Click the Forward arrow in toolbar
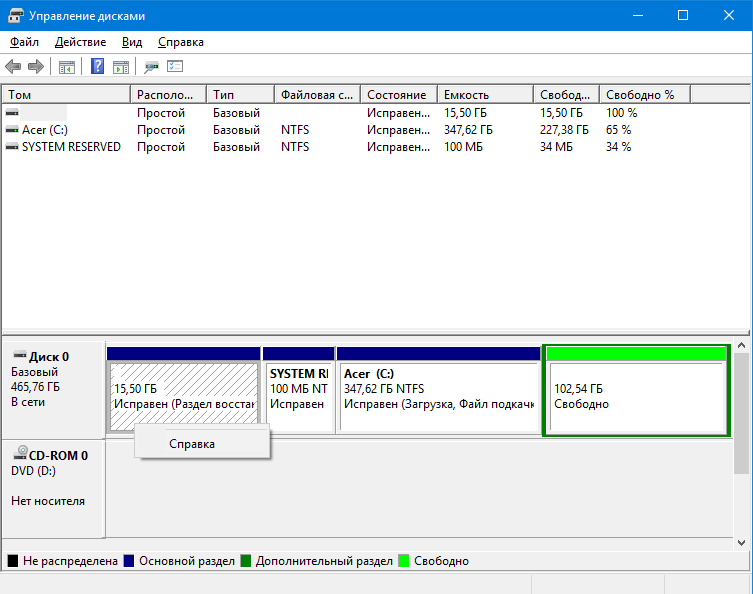 click(x=36, y=66)
